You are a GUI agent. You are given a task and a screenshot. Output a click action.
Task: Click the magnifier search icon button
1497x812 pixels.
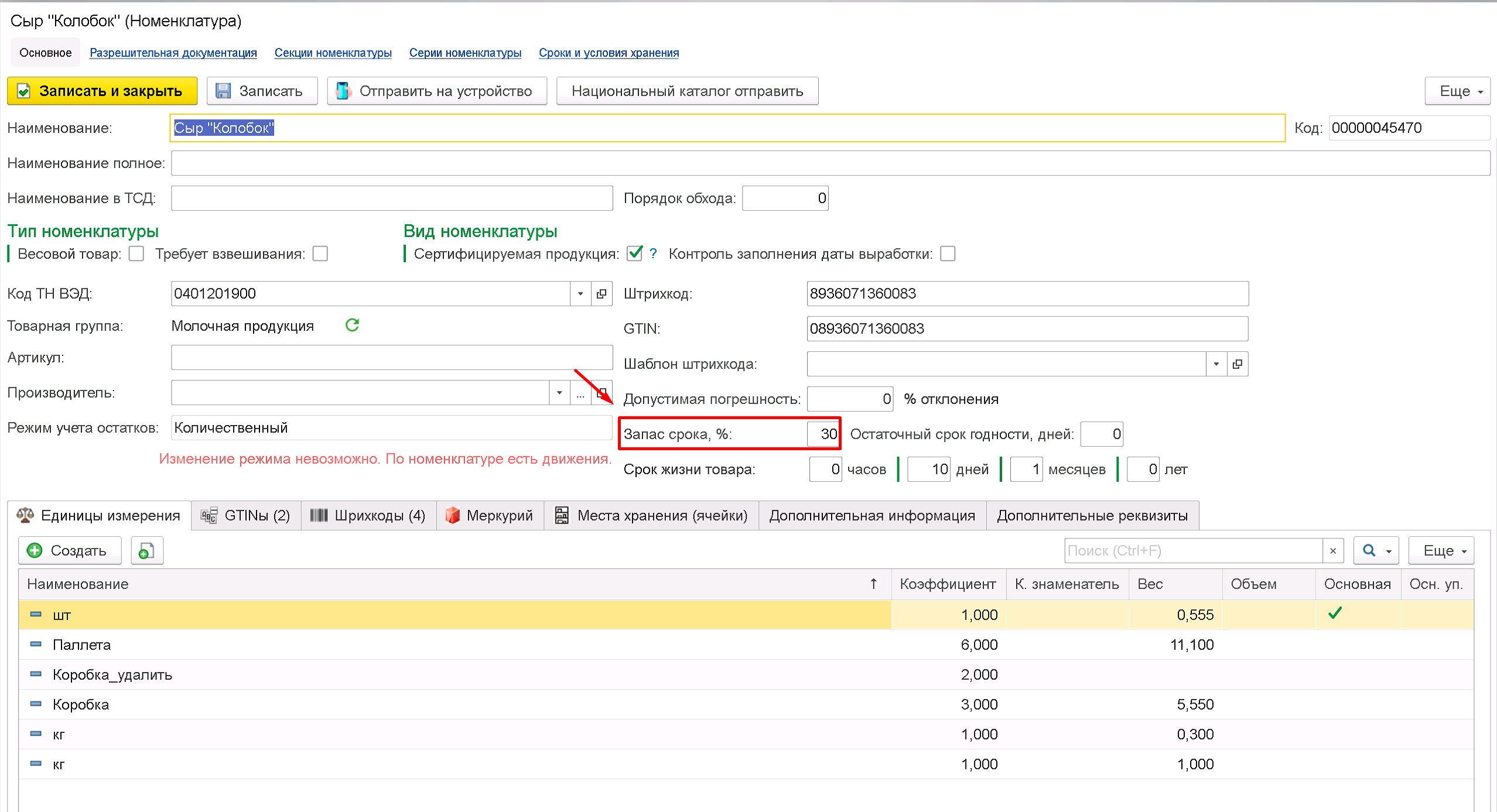(1376, 550)
